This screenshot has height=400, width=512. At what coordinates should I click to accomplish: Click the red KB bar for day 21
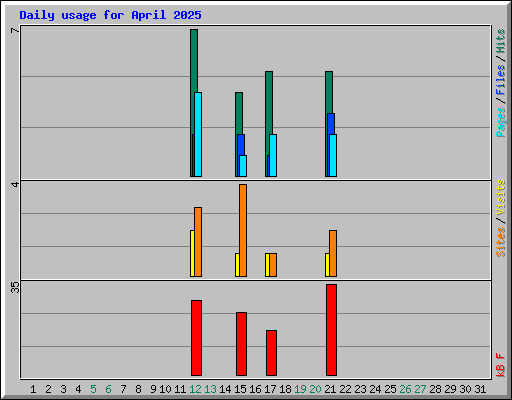(331, 330)
